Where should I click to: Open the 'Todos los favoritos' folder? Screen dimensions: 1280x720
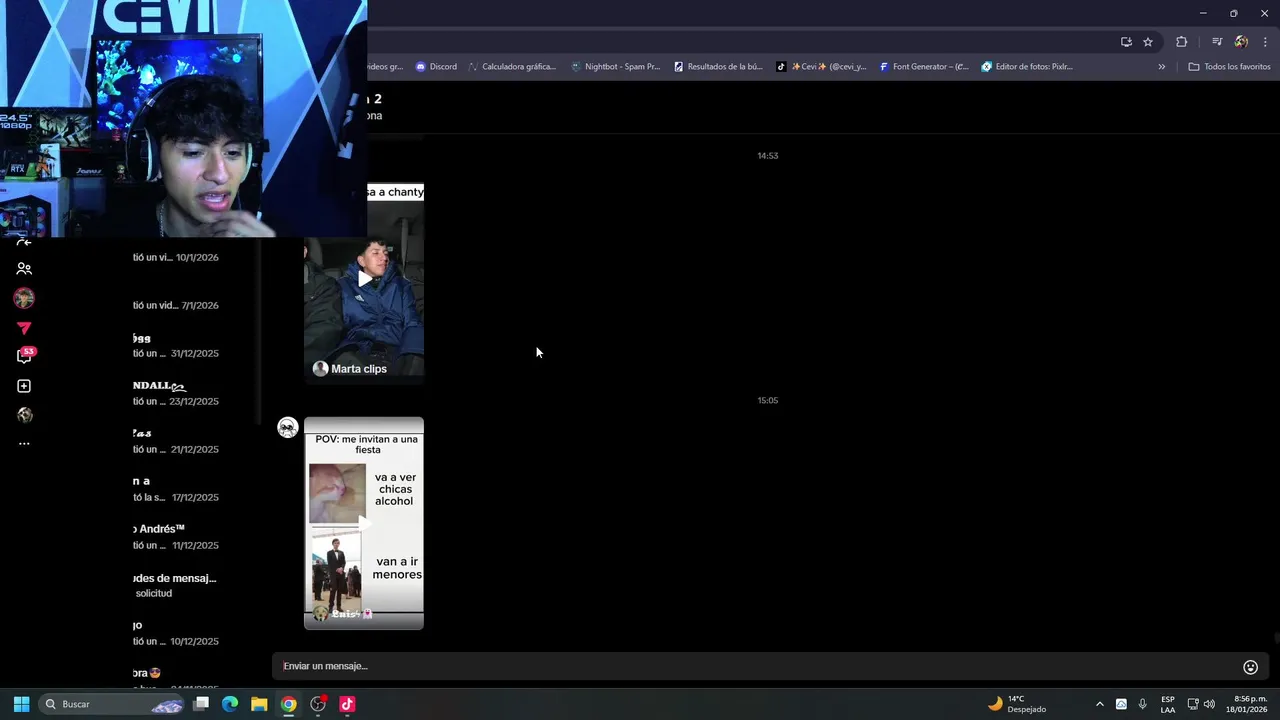(x=1229, y=67)
